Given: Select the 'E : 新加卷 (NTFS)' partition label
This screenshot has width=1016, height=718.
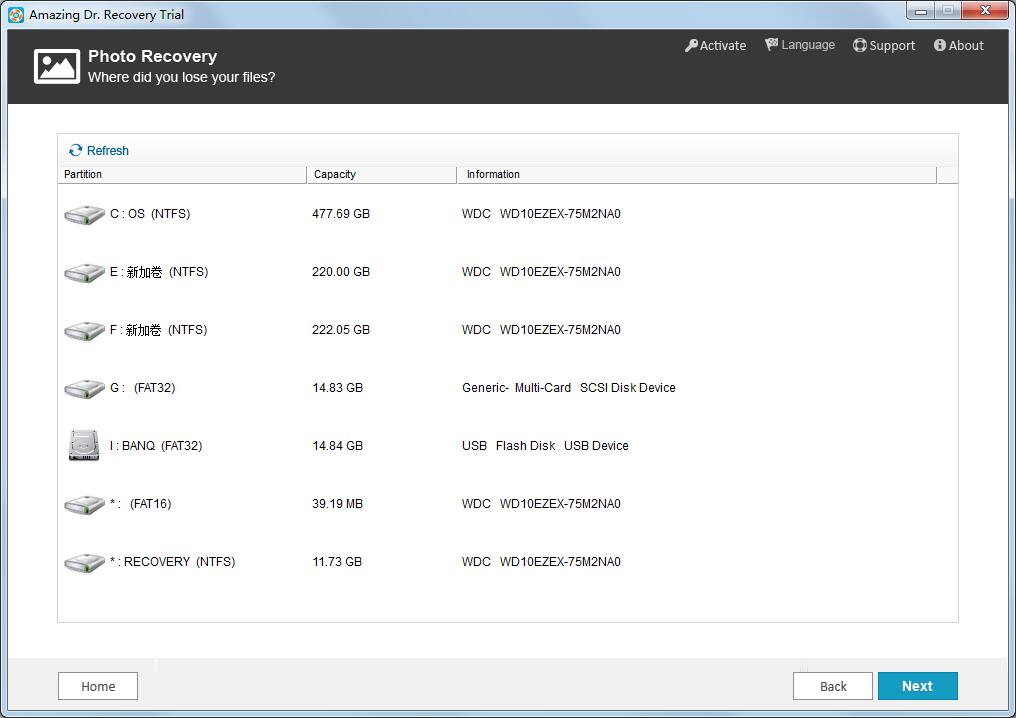Looking at the screenshot, I should (x=159, y=272).
